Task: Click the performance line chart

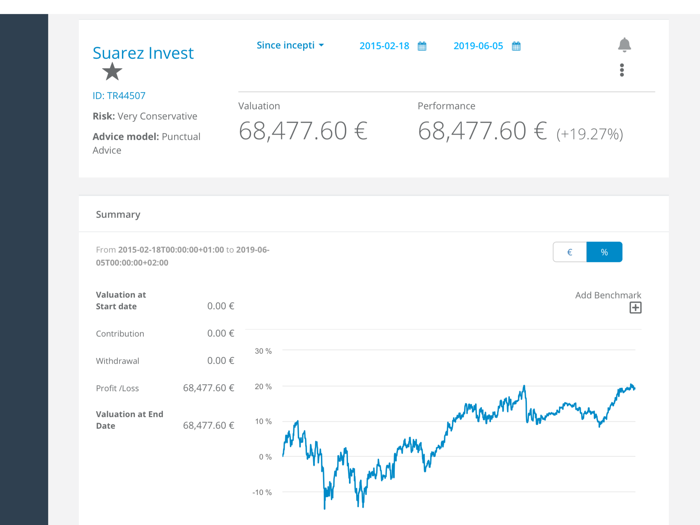Action: tap(460, 430)
